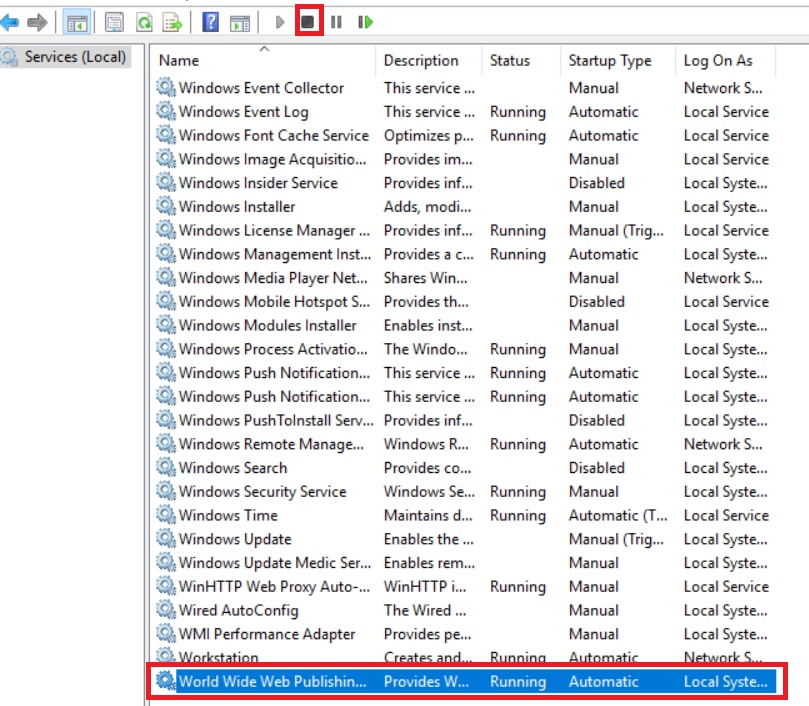
Task: Click 'Maintains d...' description of Windows Time
Action: 428,515
